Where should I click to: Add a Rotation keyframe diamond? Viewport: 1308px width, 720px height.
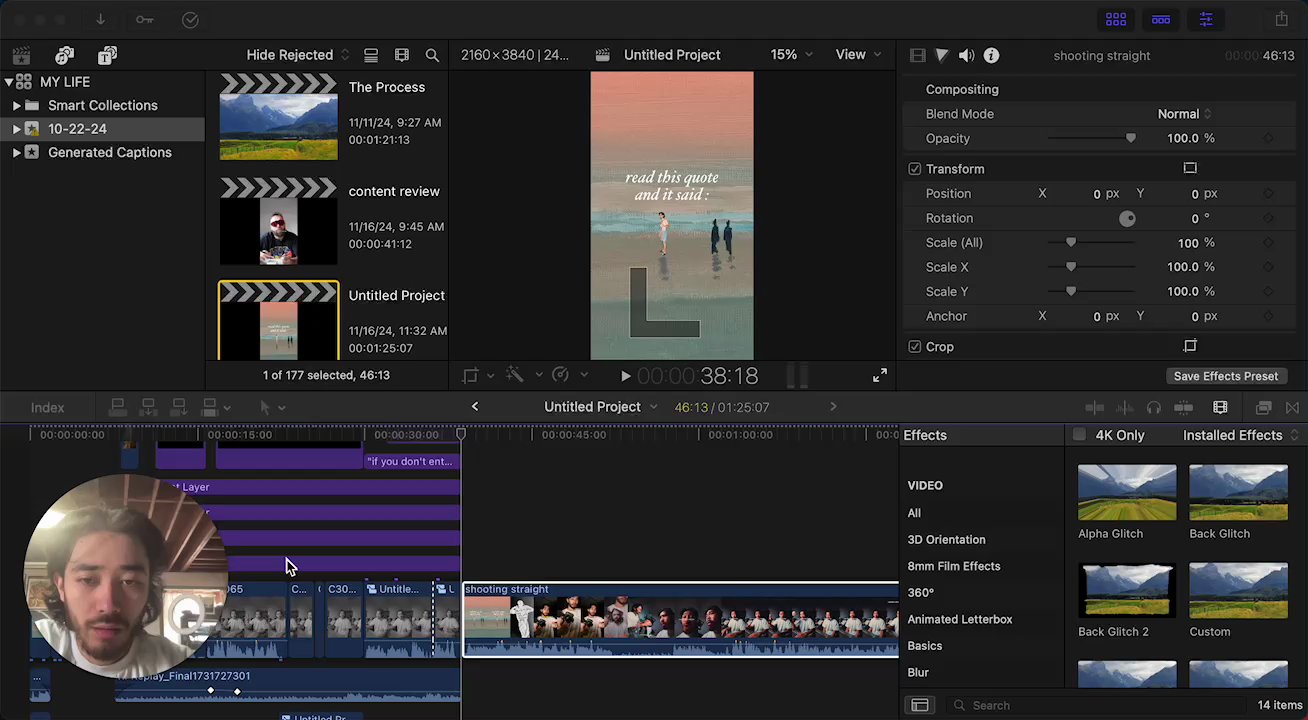(1269, 218)
